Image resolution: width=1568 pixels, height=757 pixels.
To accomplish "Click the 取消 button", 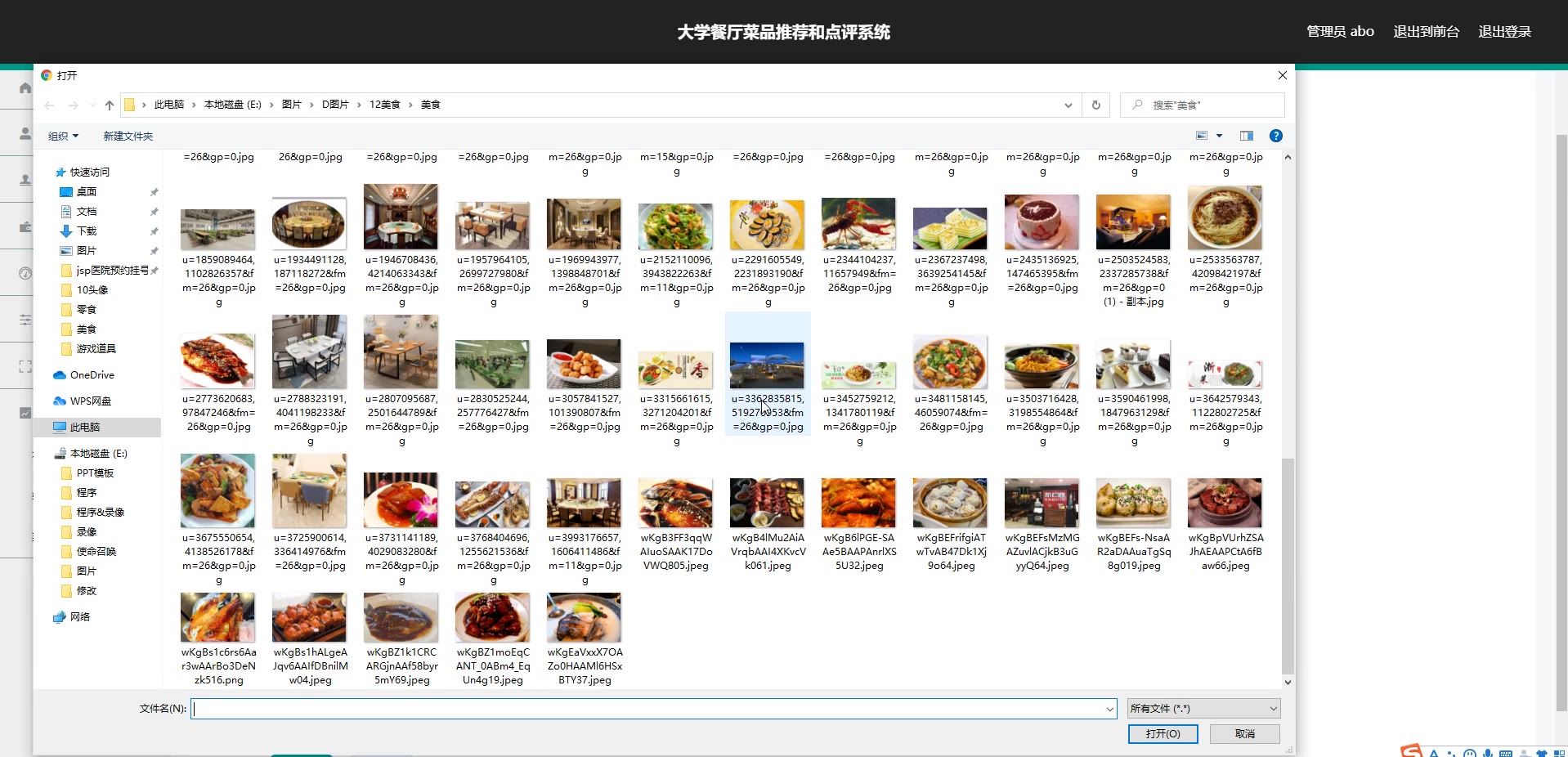I will point(1244,734).
